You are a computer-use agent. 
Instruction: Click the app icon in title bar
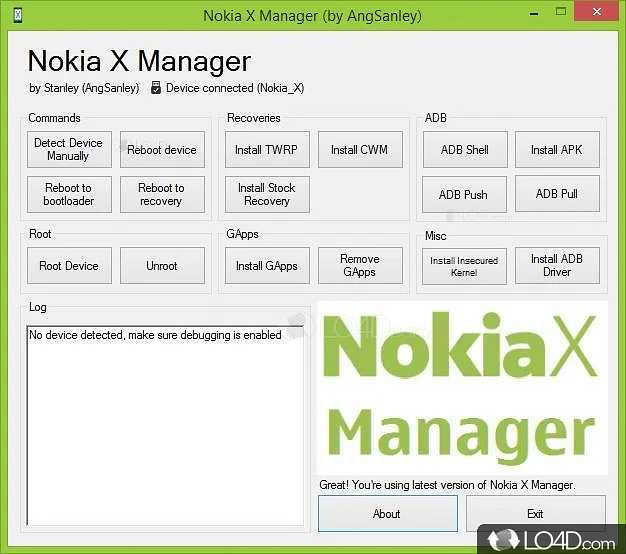[18, 15]
